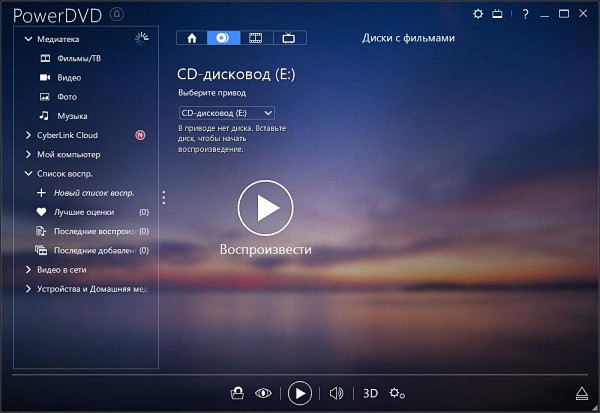Toggle 3D playback mode
This screenshot has height=413, width=600.
371,393
